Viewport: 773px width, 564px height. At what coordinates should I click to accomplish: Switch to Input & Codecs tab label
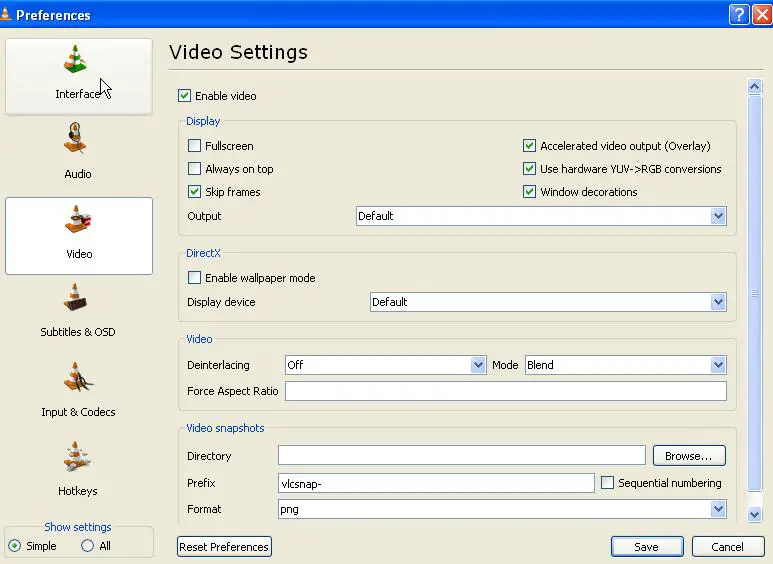78,412
